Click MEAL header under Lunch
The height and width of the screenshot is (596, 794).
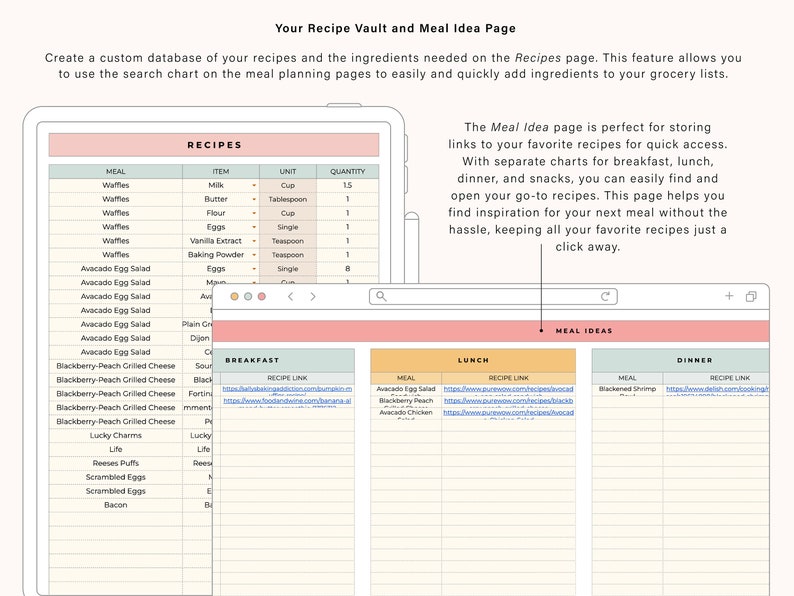(x=406, y=378)
